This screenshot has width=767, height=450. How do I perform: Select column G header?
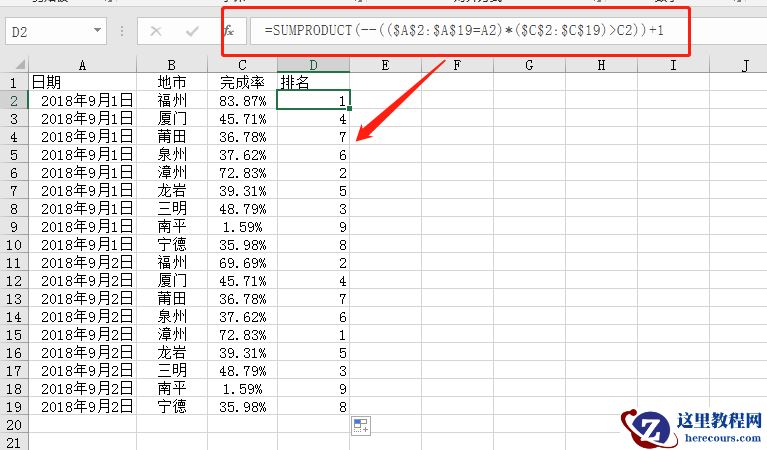(529, 65)
